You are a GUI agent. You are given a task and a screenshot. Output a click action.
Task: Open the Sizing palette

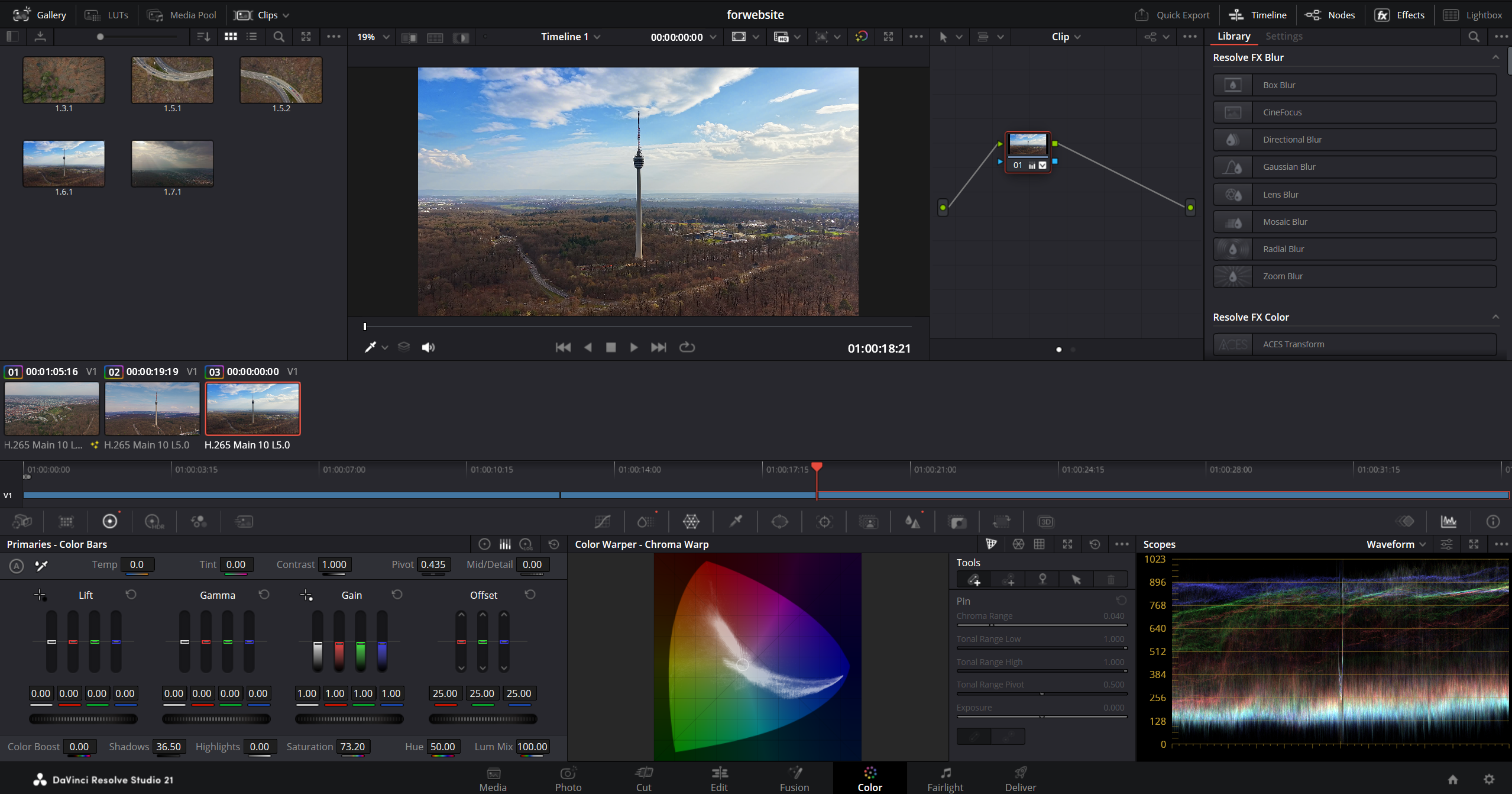1001,521
